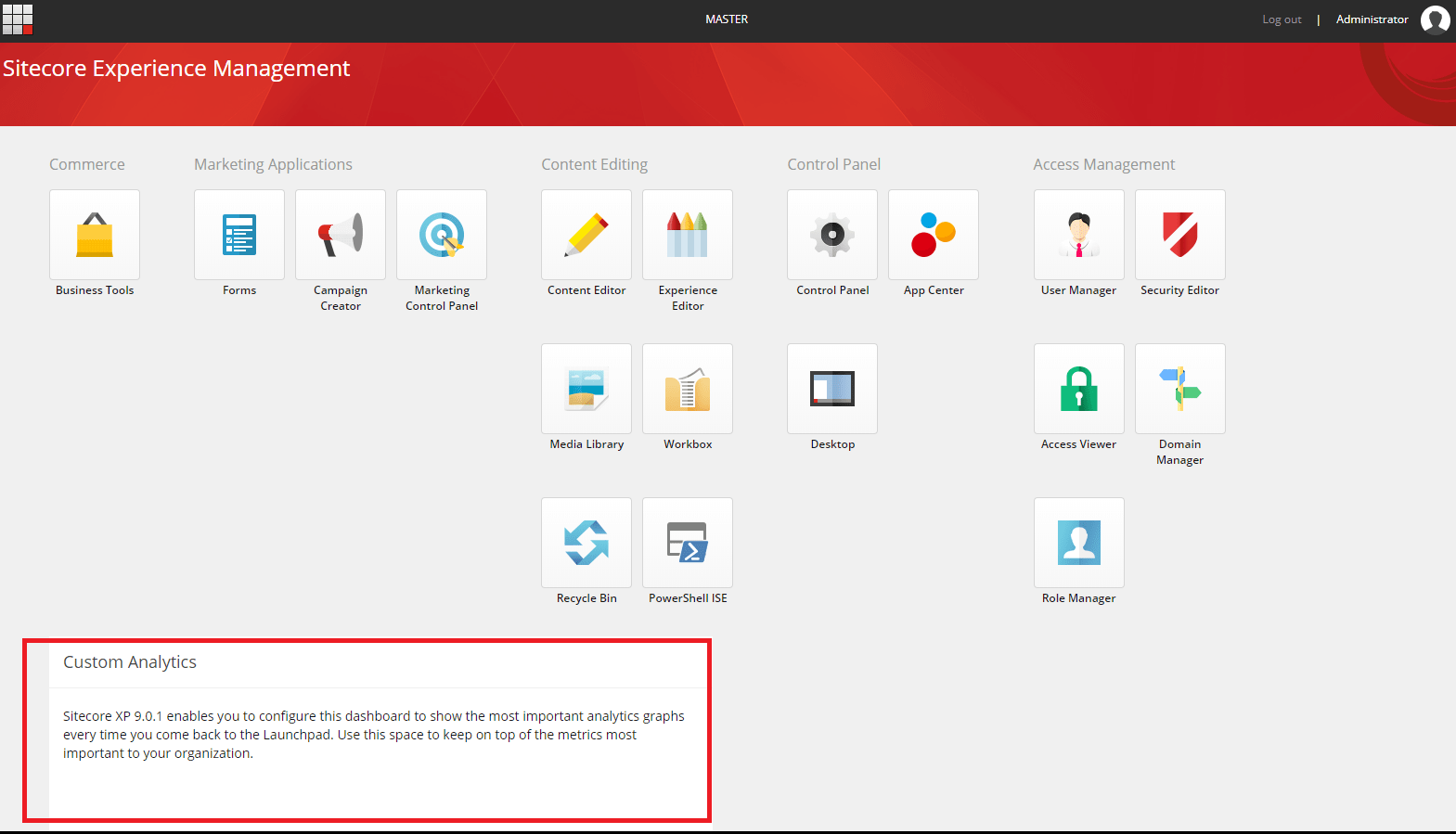Open the Role Manager icon
Screen dimensions: 1456x834
(x=1079, y=543)
